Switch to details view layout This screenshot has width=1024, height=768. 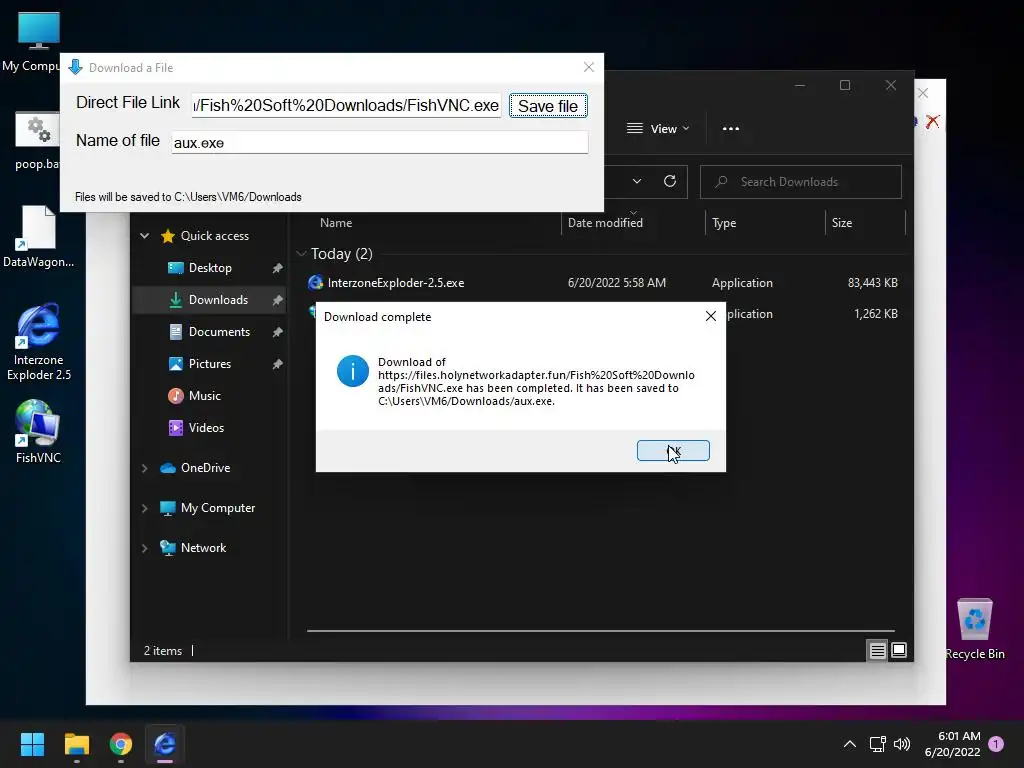[877, 650]
